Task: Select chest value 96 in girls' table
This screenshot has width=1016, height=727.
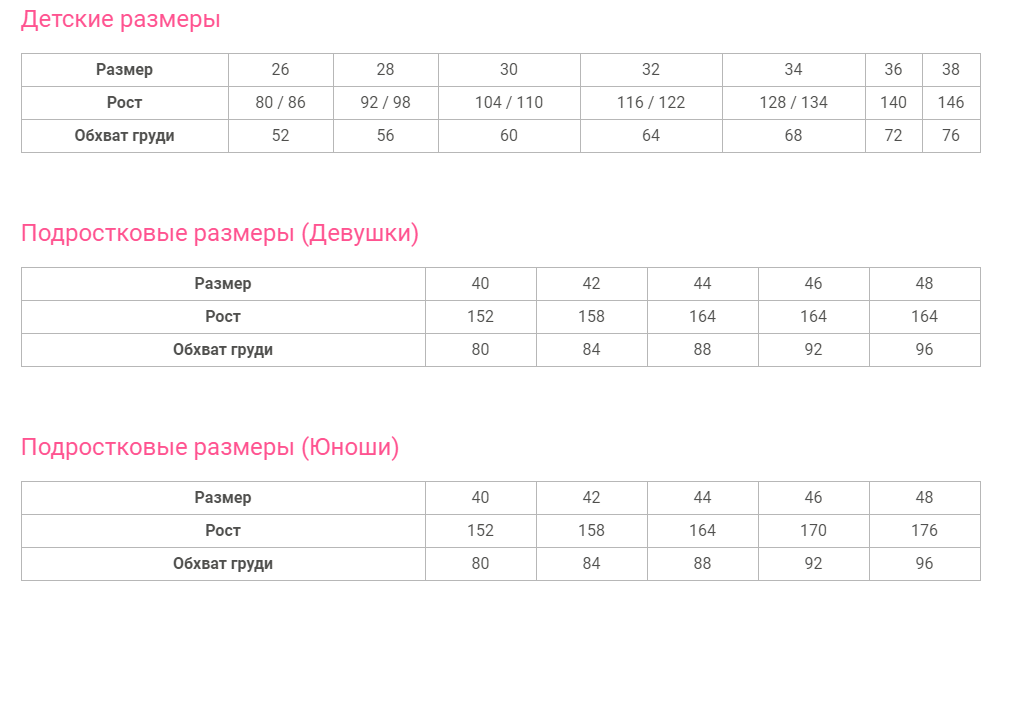Action: pyautogui.click(x=924, y=350)
